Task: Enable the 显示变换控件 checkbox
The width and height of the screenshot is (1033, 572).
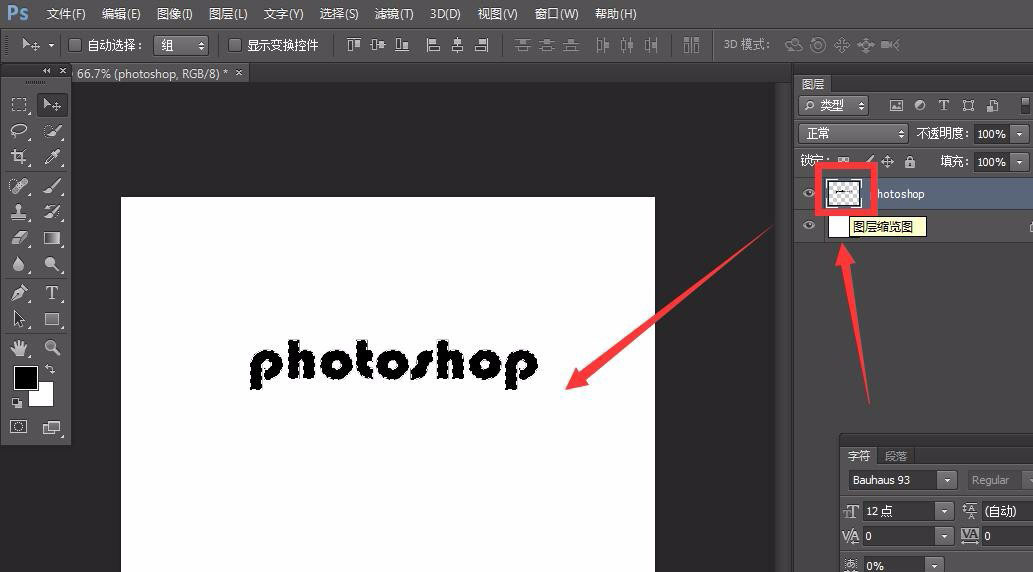Action: 235,45
